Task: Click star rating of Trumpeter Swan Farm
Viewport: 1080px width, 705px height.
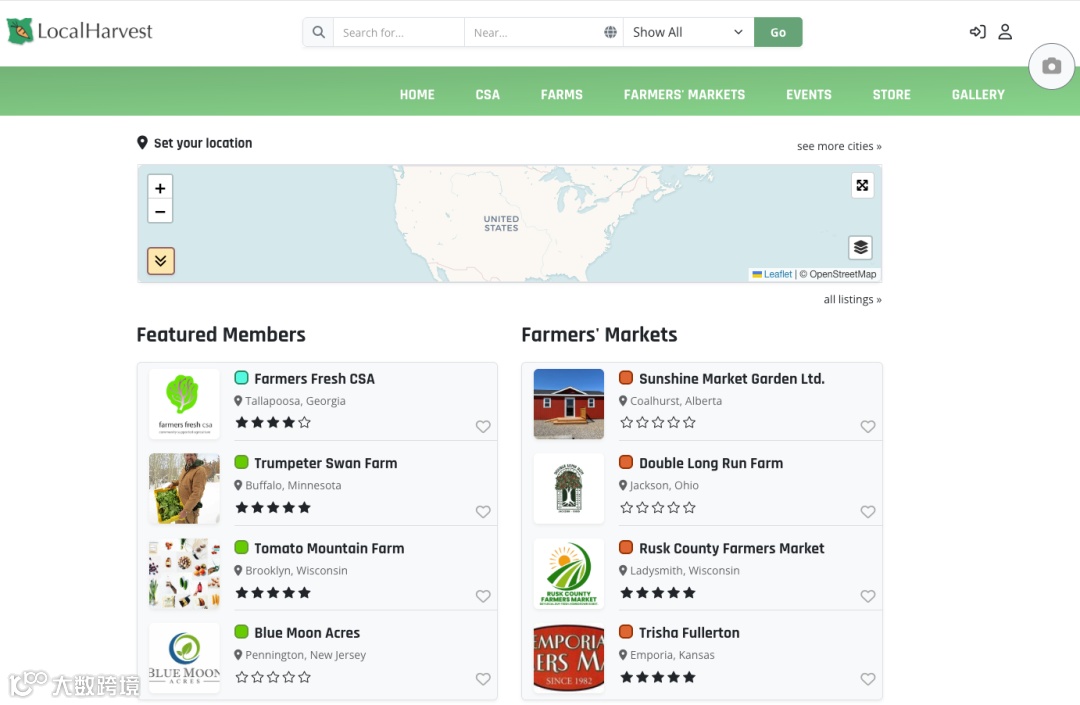Action: tap(273, 507)
